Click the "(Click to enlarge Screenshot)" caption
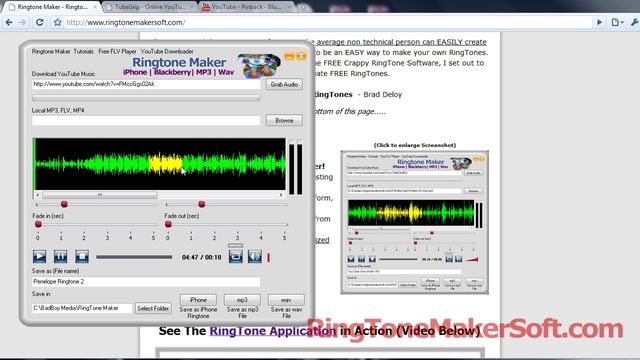The image size is (640, 360). pos(415,145)
